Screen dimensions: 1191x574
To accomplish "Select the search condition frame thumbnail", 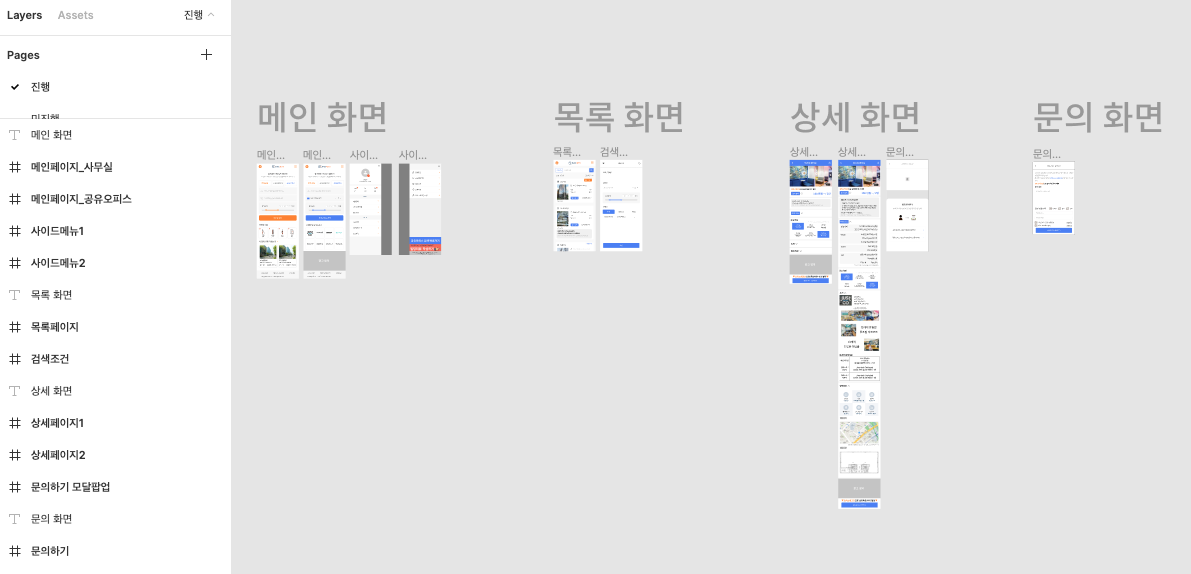I will tap(621, 205).
